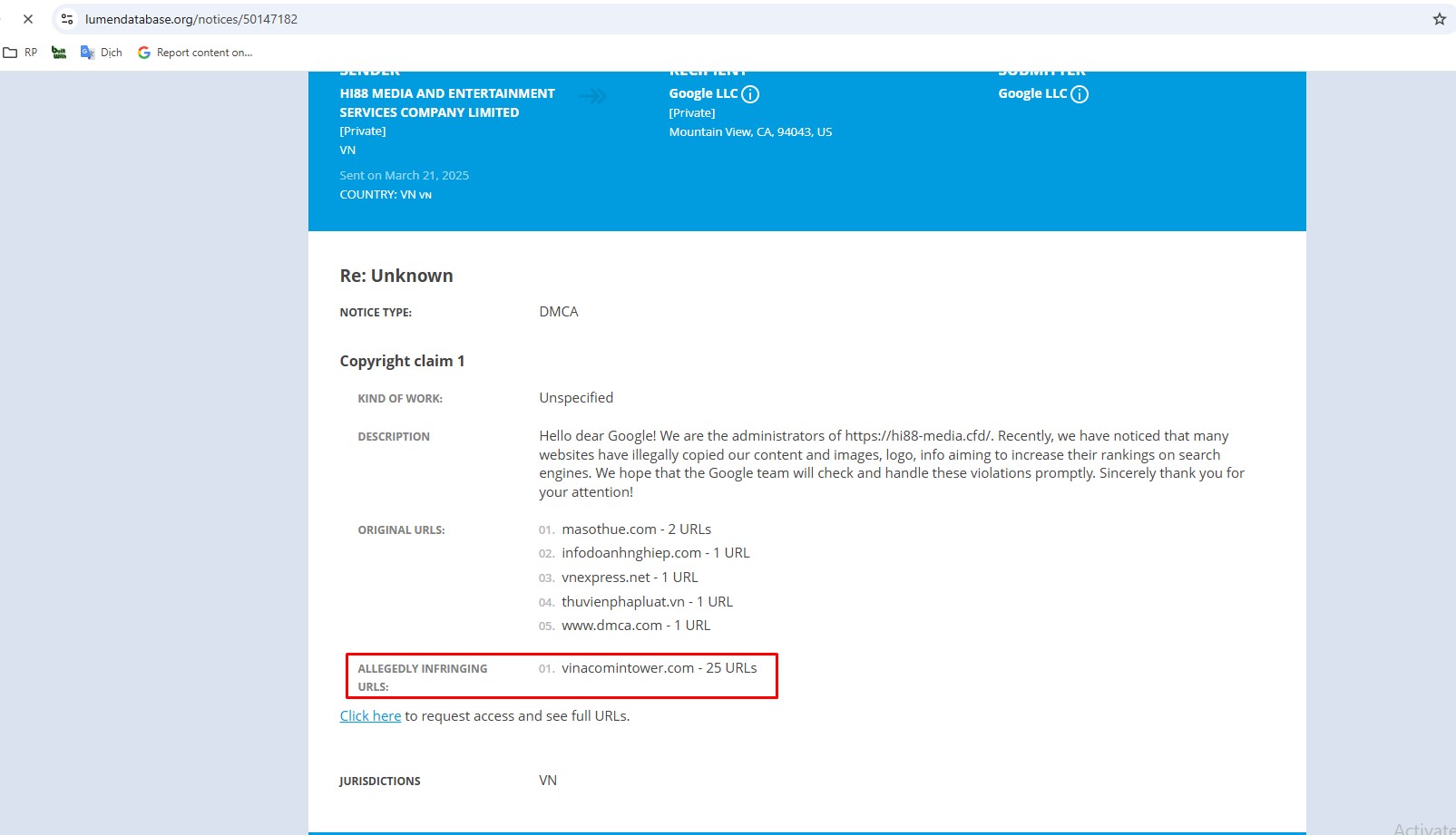Viewport: 1456px width, 835px height.
Task: Click 'www.dmca.com - 1 URL' entry
Action: [x=636, y=625]
